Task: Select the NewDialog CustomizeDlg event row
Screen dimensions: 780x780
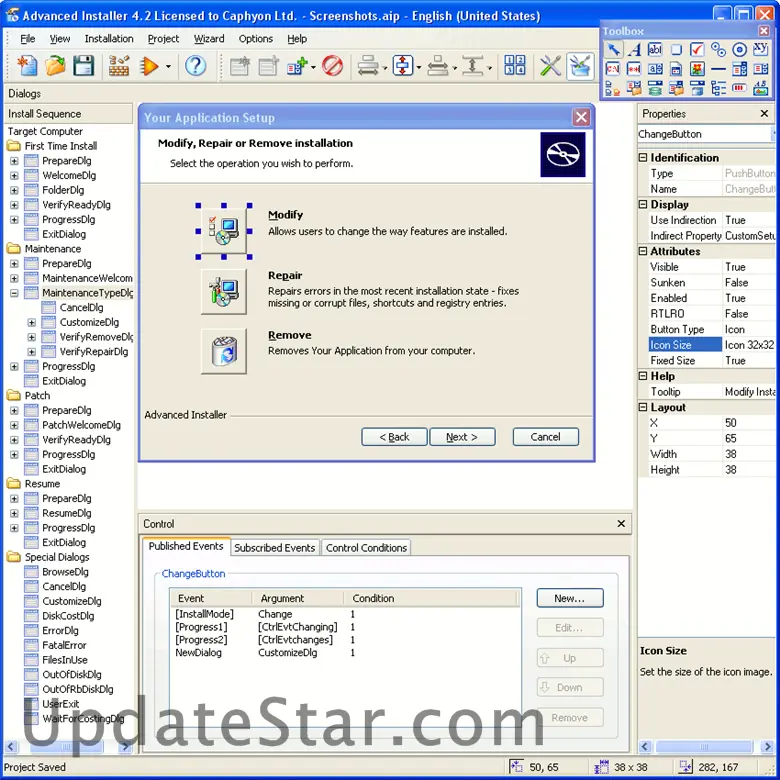Action: click(344, 653)
